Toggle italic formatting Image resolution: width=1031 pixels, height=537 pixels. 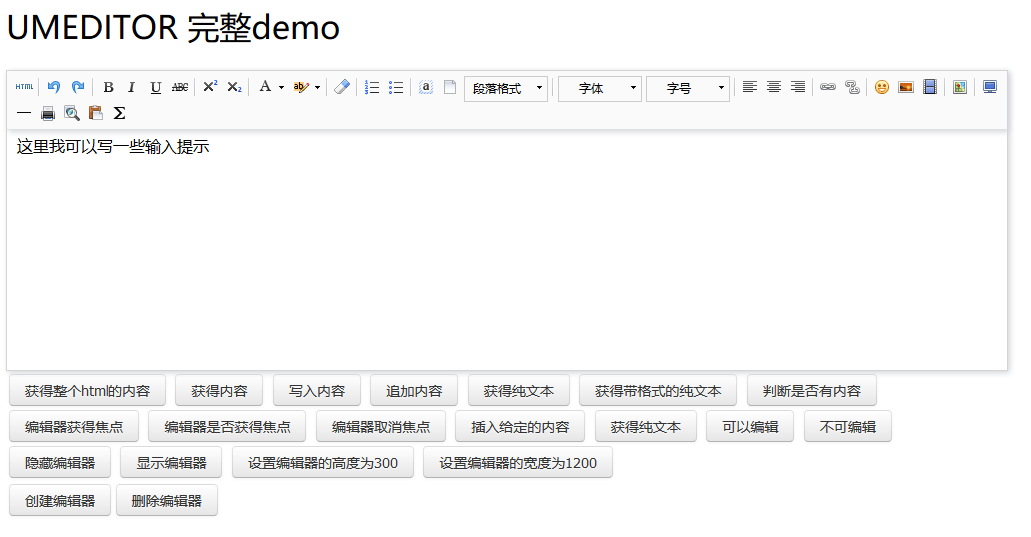point(132,87)
